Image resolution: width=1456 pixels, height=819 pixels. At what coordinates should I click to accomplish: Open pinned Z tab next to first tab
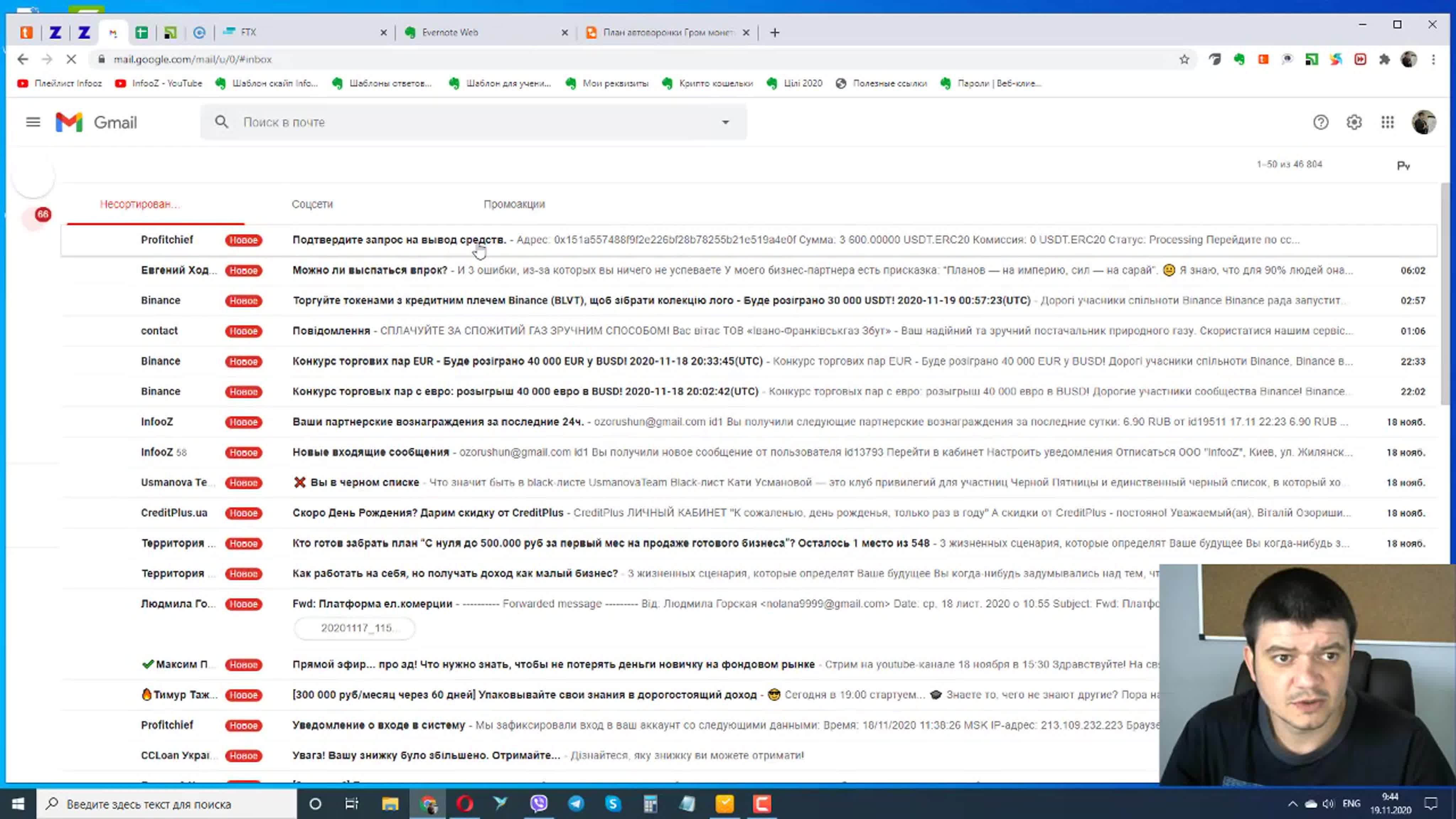(x=55, y=33)
